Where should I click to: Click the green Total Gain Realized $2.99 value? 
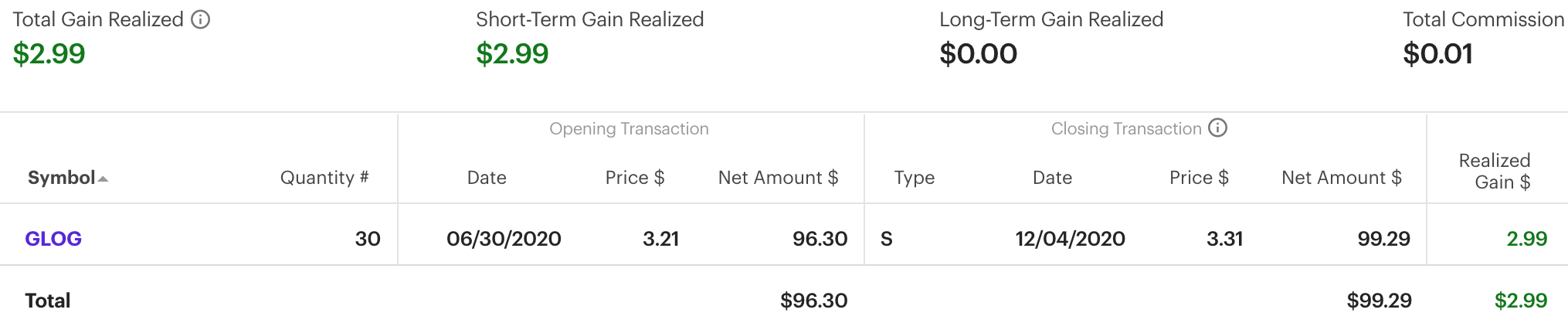point(49,54)
